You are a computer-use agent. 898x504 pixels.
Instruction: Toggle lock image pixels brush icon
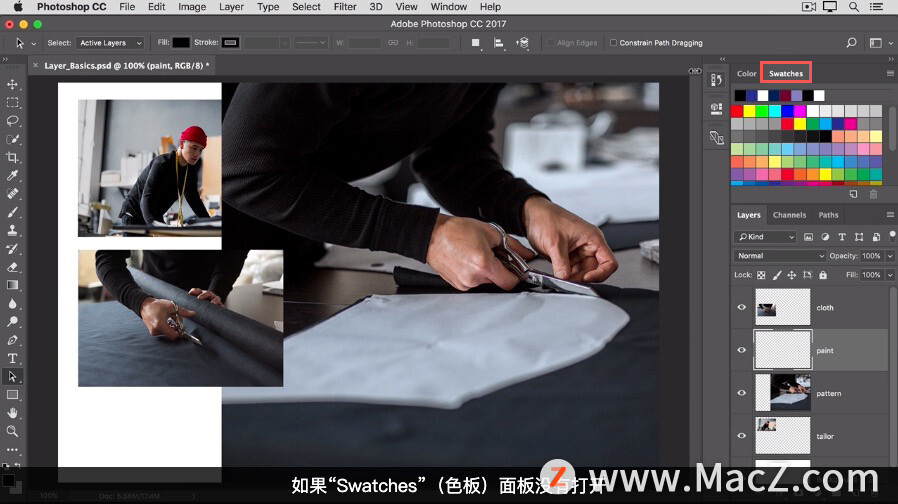tap(777, 275)
